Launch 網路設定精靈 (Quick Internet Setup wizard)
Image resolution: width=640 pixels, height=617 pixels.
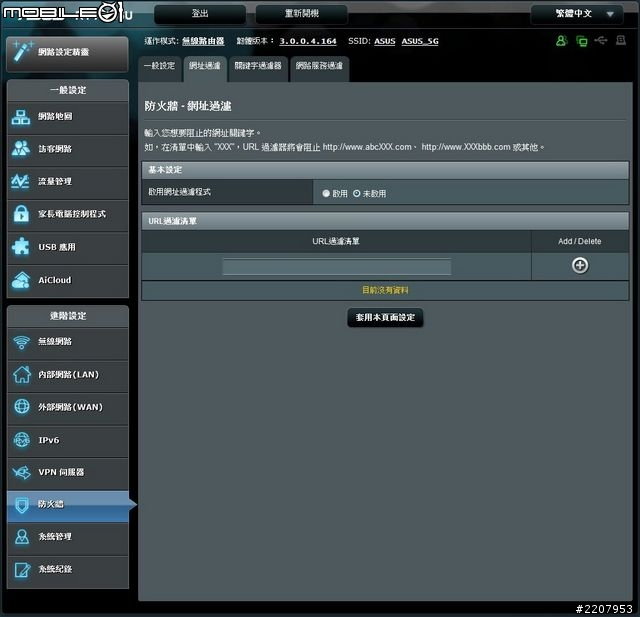click(x=66, y=52)
